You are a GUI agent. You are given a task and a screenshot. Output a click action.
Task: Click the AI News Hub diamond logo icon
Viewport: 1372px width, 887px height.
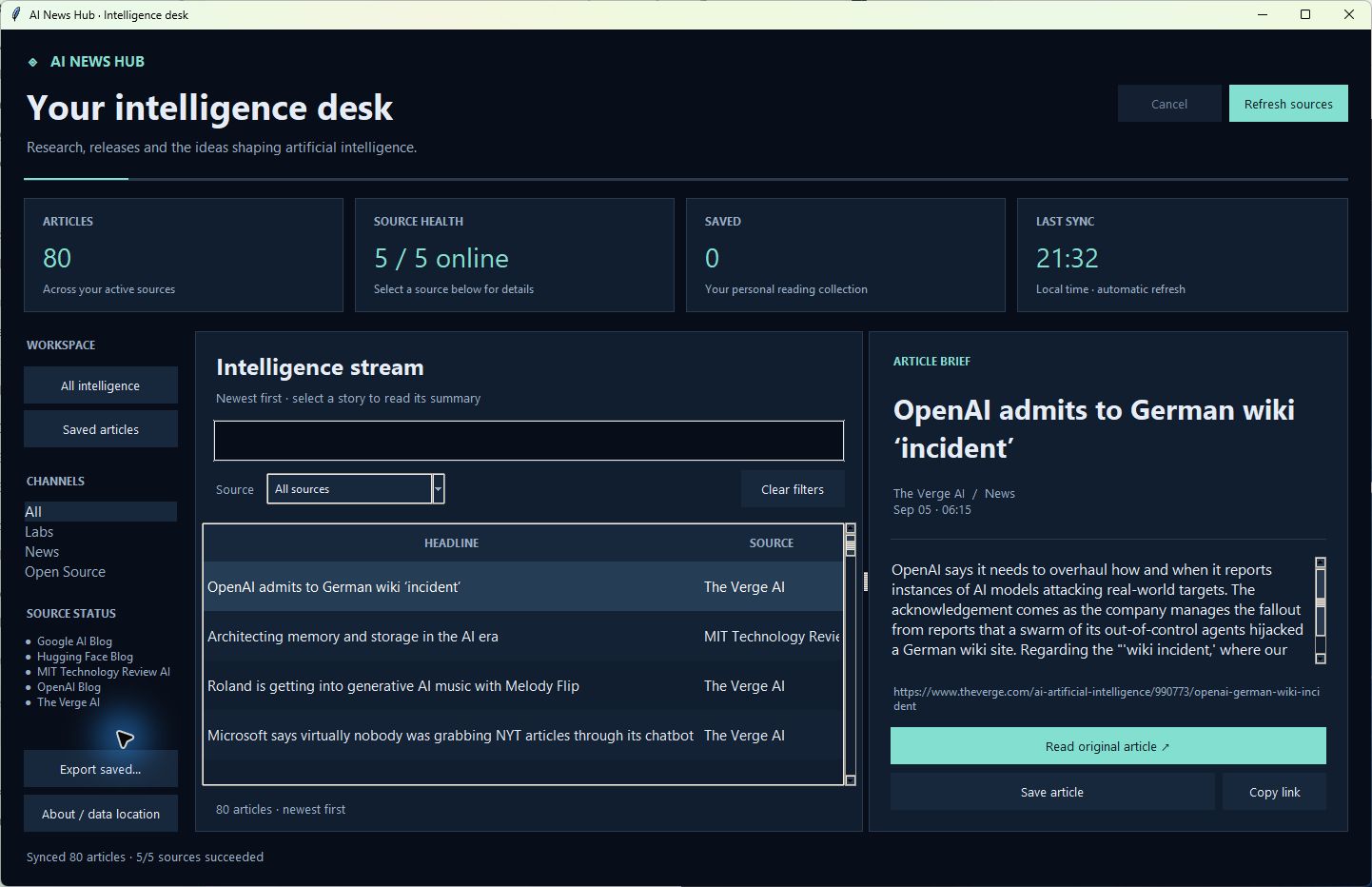click(x=32, y=62)
